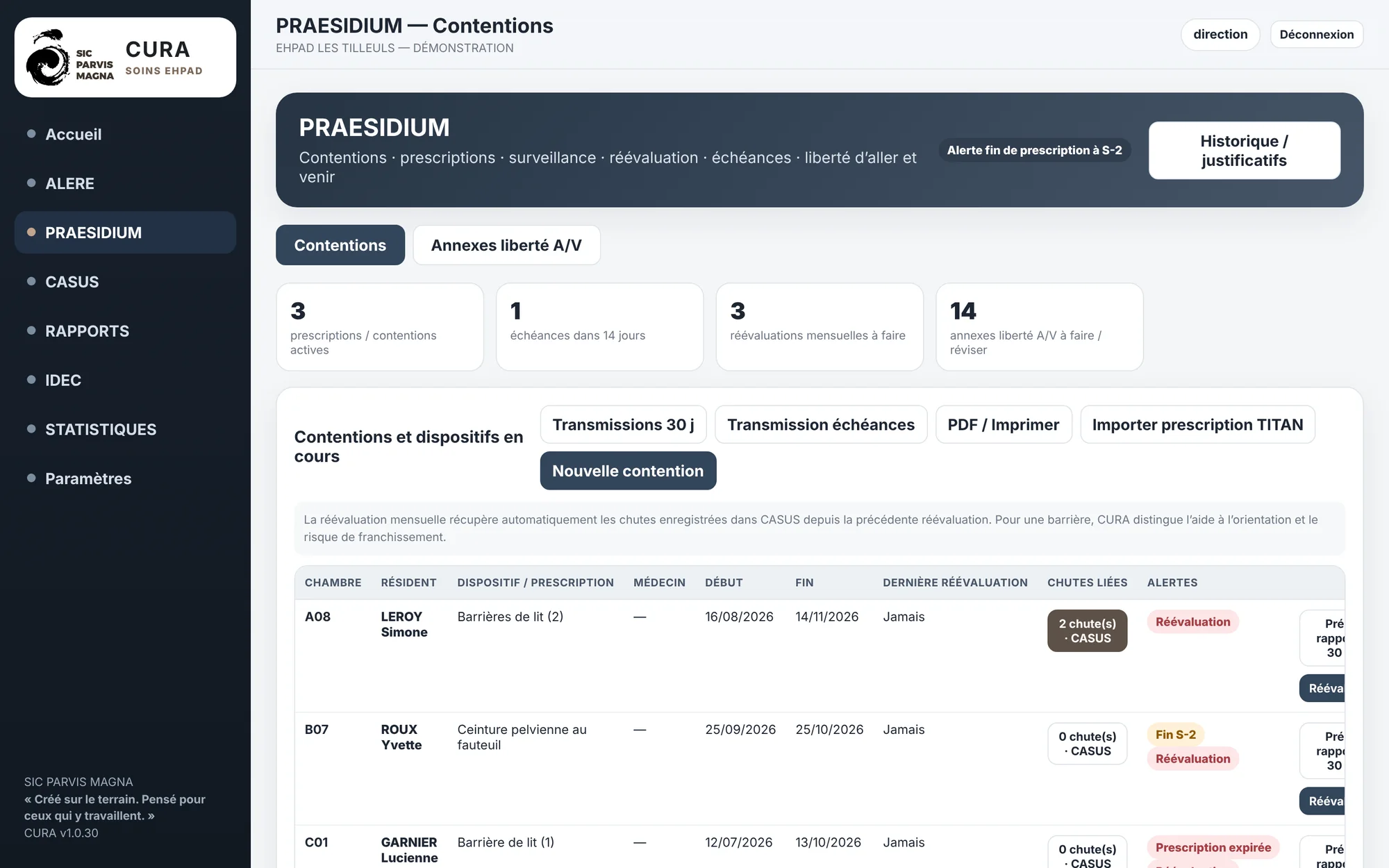The width and height of the screenshot is (1389, 868).
Task: Click prescriptions / contentions actives card
Action: tap(380, 327)
